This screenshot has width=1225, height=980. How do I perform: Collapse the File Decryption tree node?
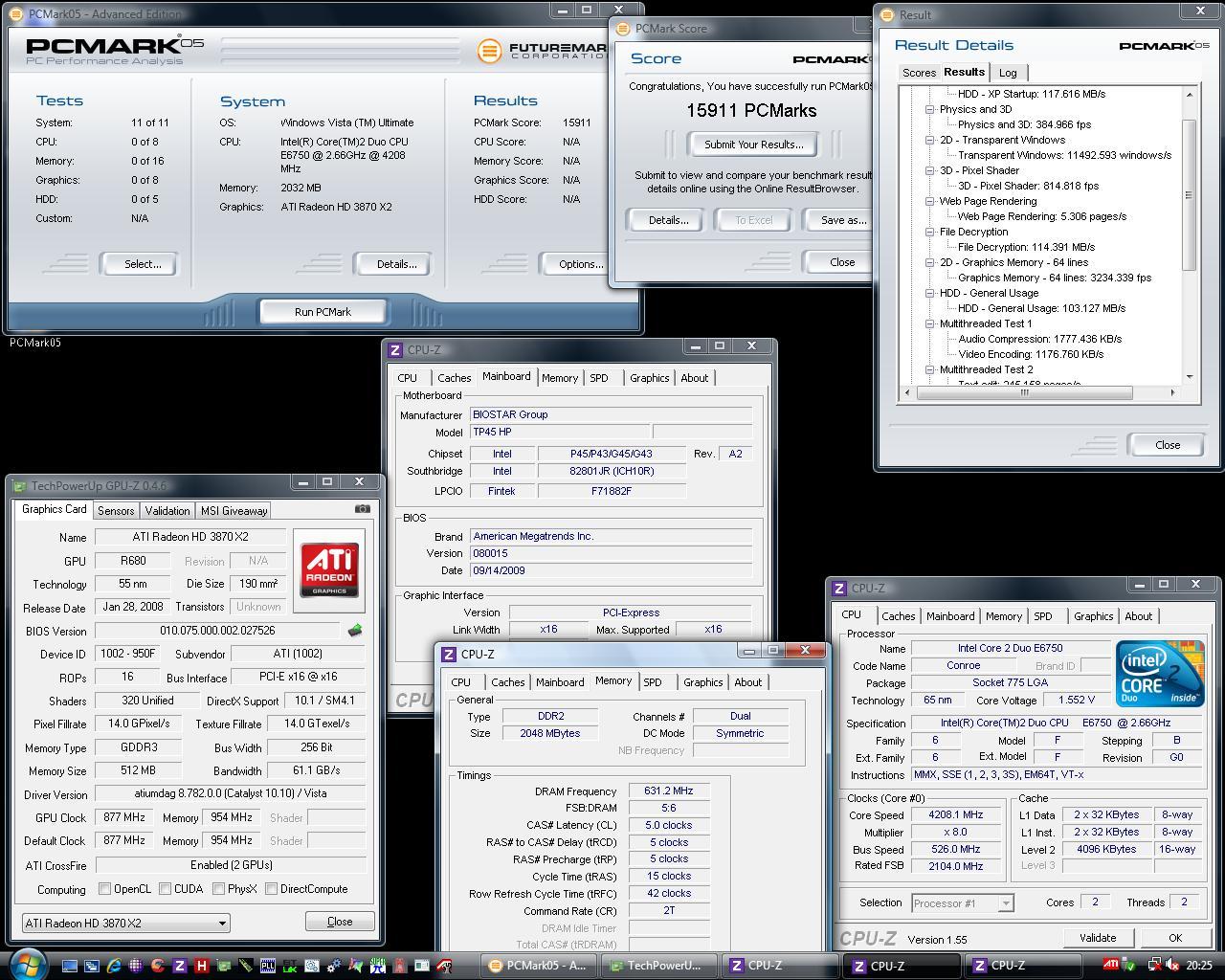click(929, 232)
